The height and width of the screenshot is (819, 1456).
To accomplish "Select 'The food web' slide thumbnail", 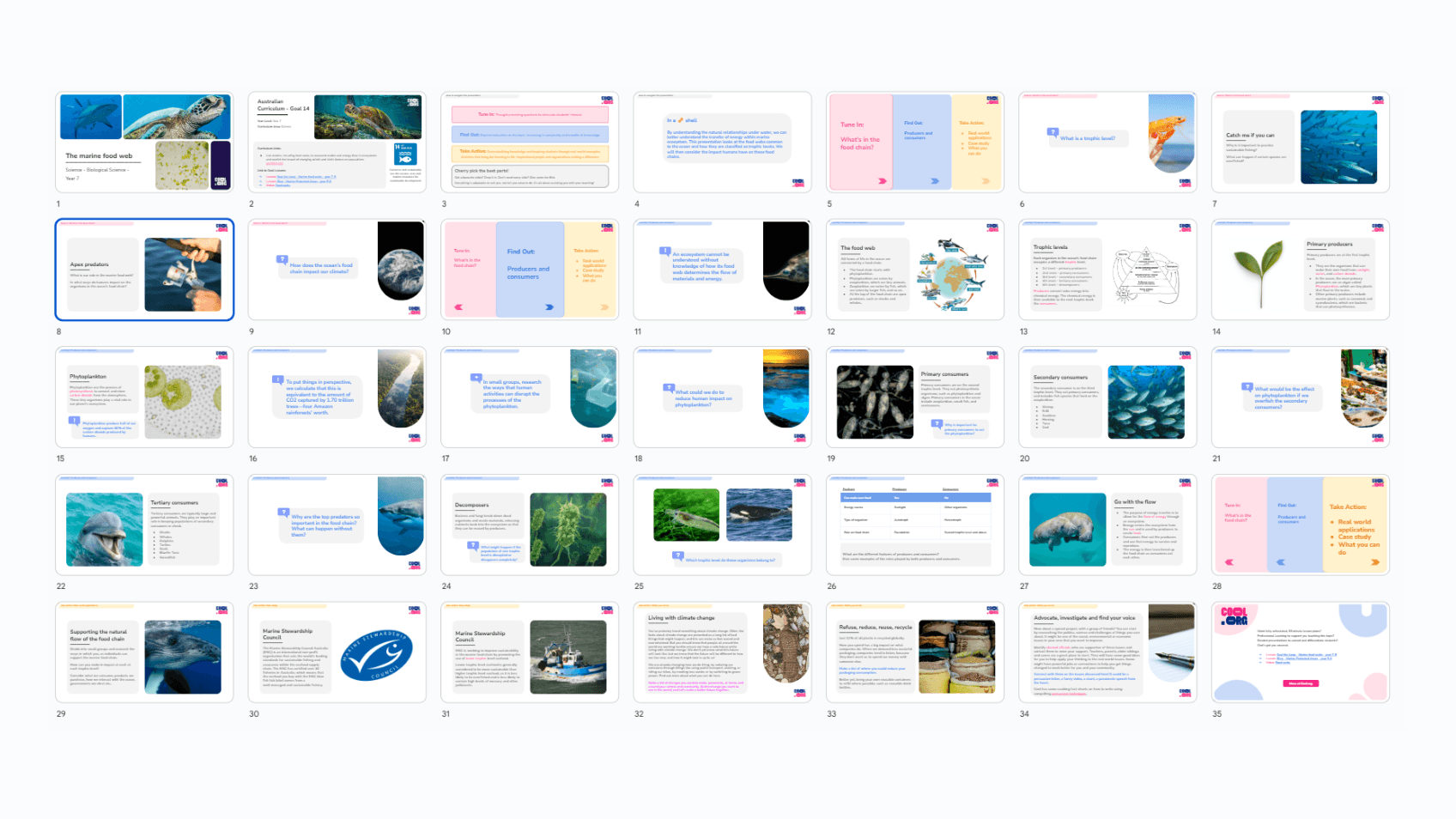I will [x=914, y=270].
